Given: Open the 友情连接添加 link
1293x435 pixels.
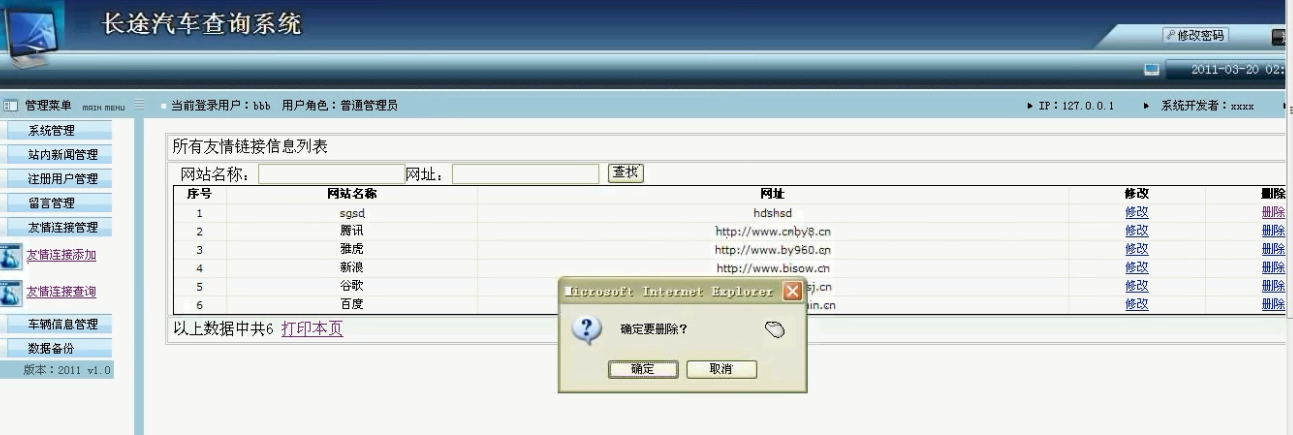Looking at the screenshot, I should 61,255.
